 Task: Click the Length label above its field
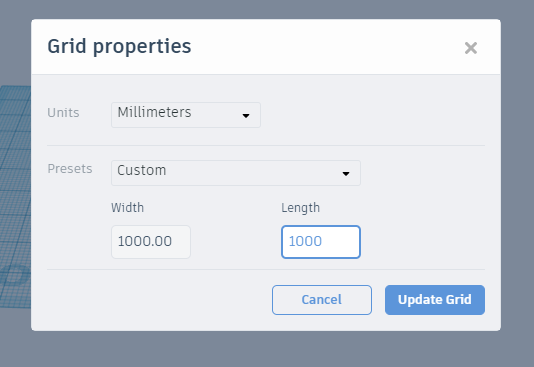300,208
